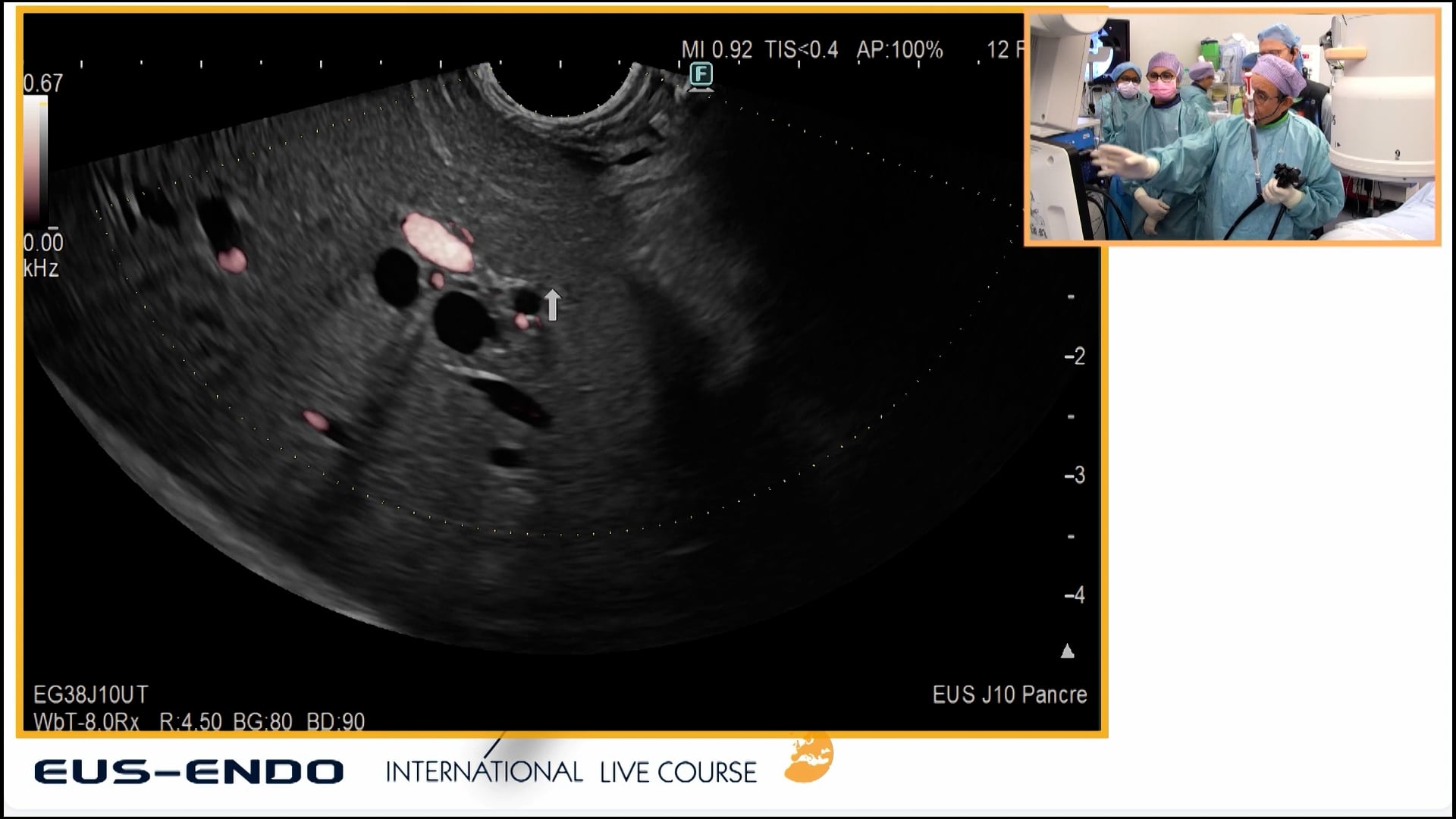
Task: Click the R:4.50 range value
Action: pyautogui.click(x=190, y=721)
